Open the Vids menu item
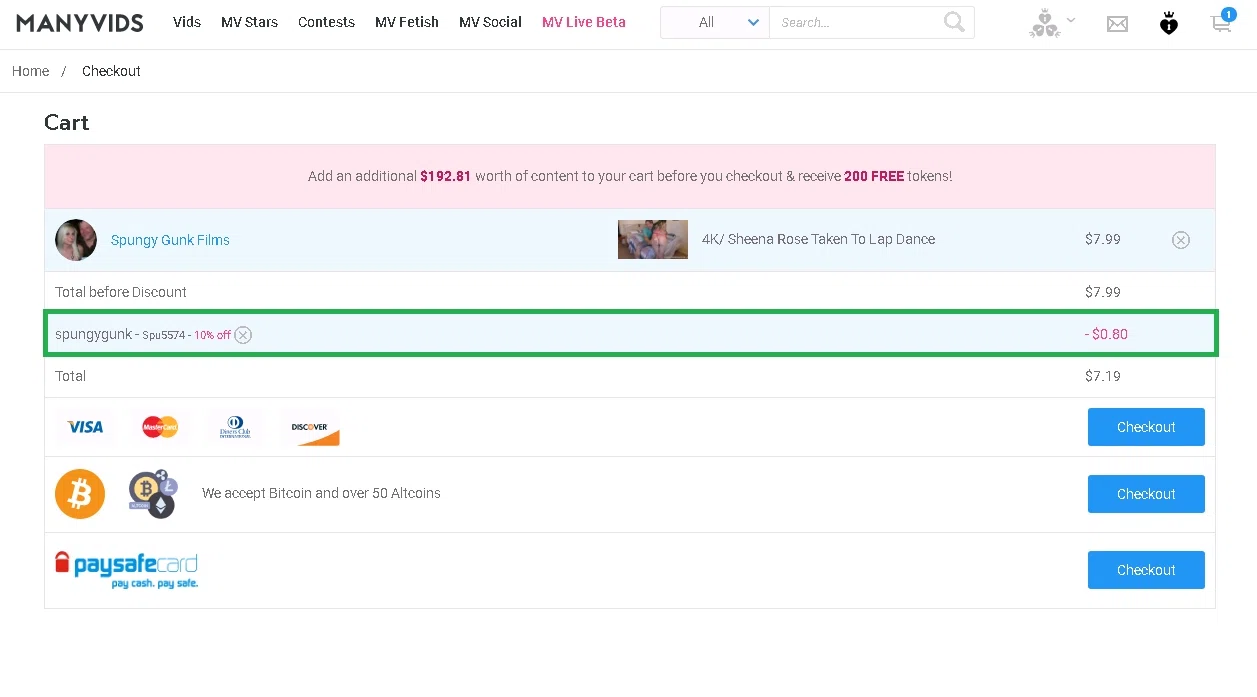This screenshot has width=1257, height=697. point(187,22)
